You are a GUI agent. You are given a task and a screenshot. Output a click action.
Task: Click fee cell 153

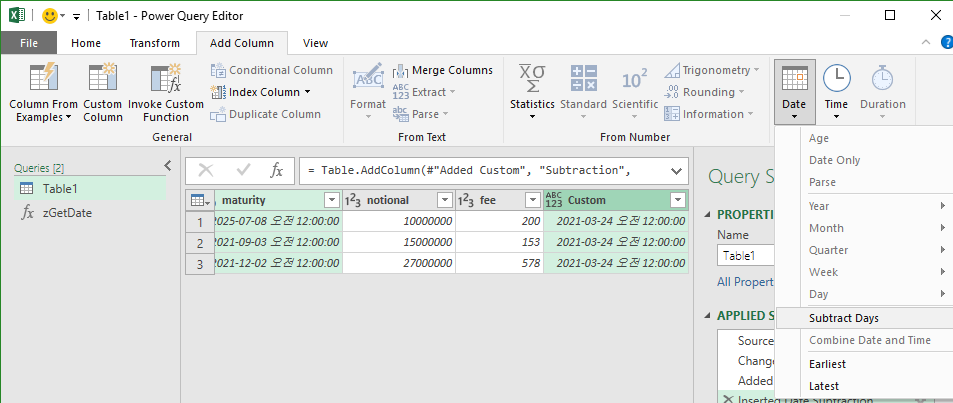499,243
